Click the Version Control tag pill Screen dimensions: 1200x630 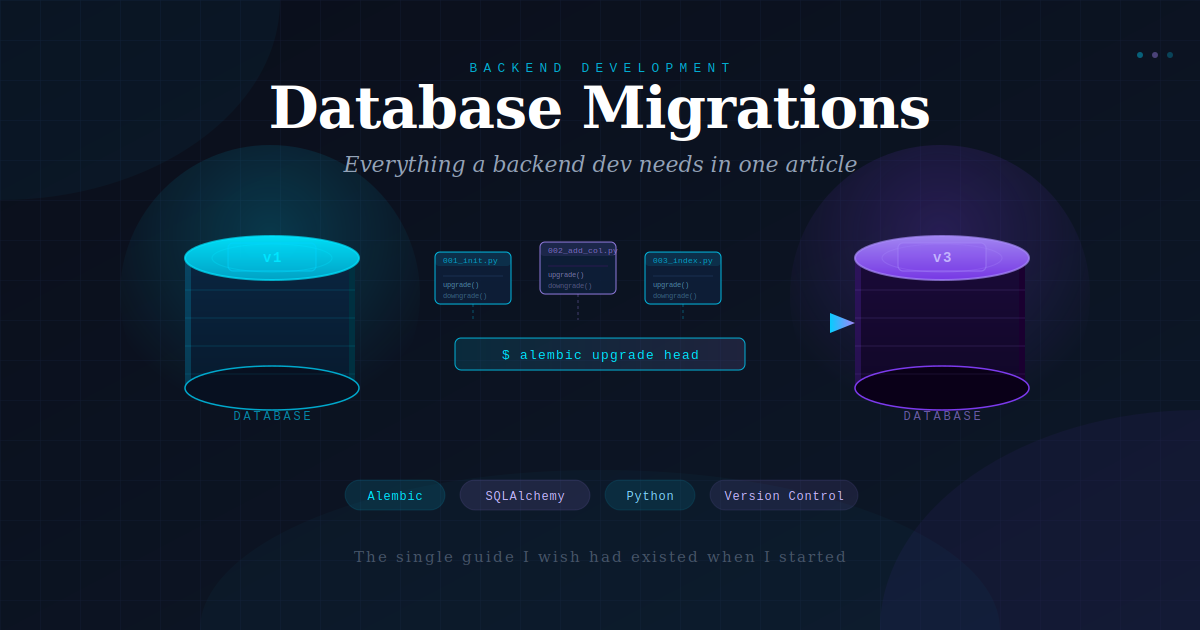784,495
